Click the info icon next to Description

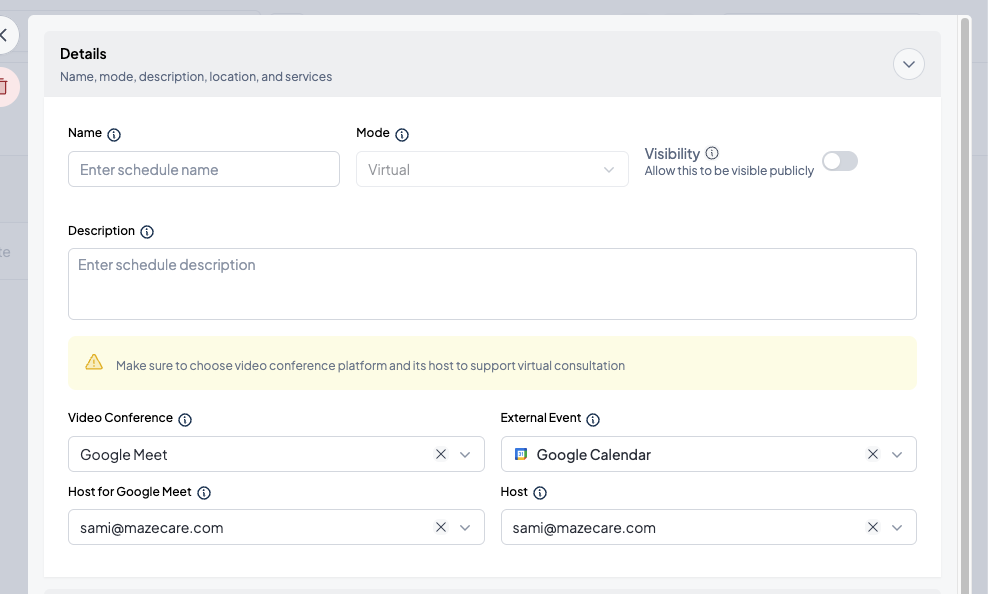(x=147, y=232)
